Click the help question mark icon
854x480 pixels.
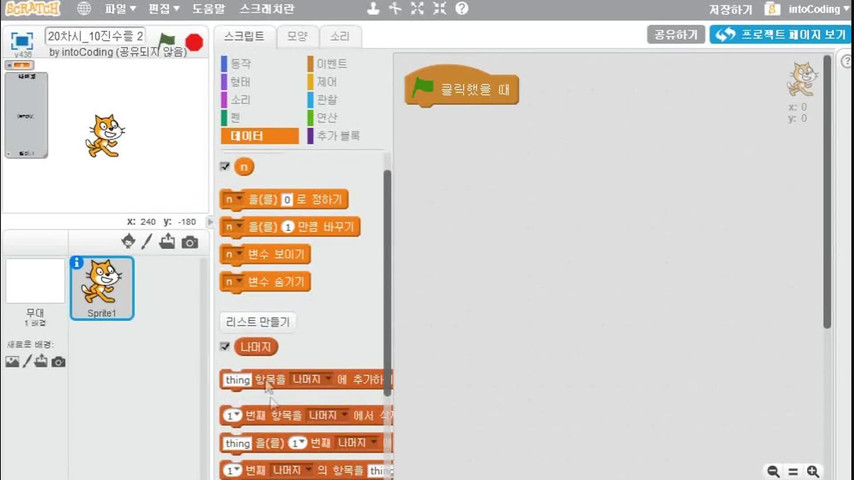point(461,9)
